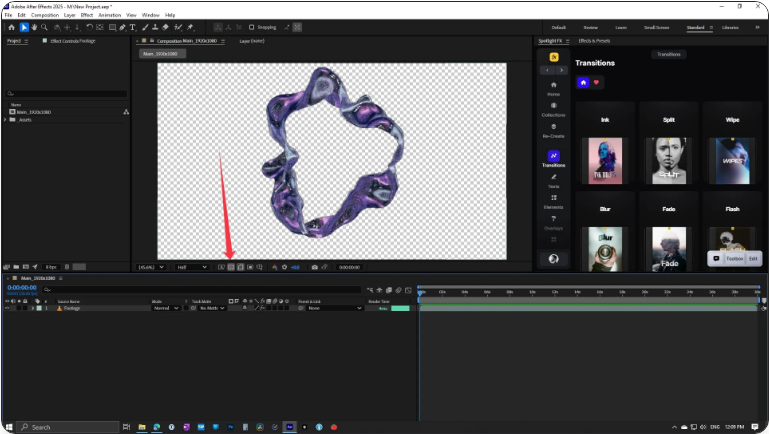
Task: Take snapshot with camera icon in viewer
Action: pos(314,267)
